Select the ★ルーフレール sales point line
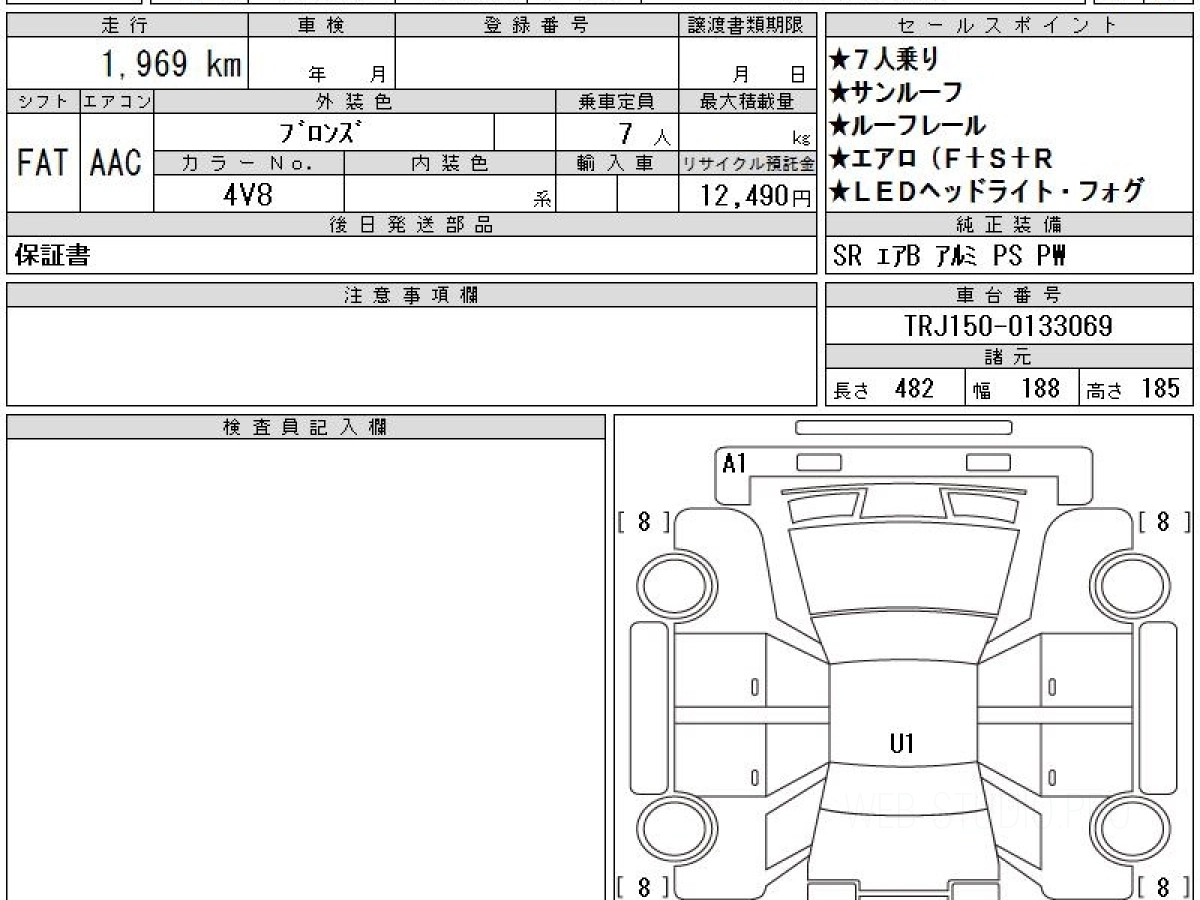Viewport: 1200px width, 900px height. (x=907, y=125)
